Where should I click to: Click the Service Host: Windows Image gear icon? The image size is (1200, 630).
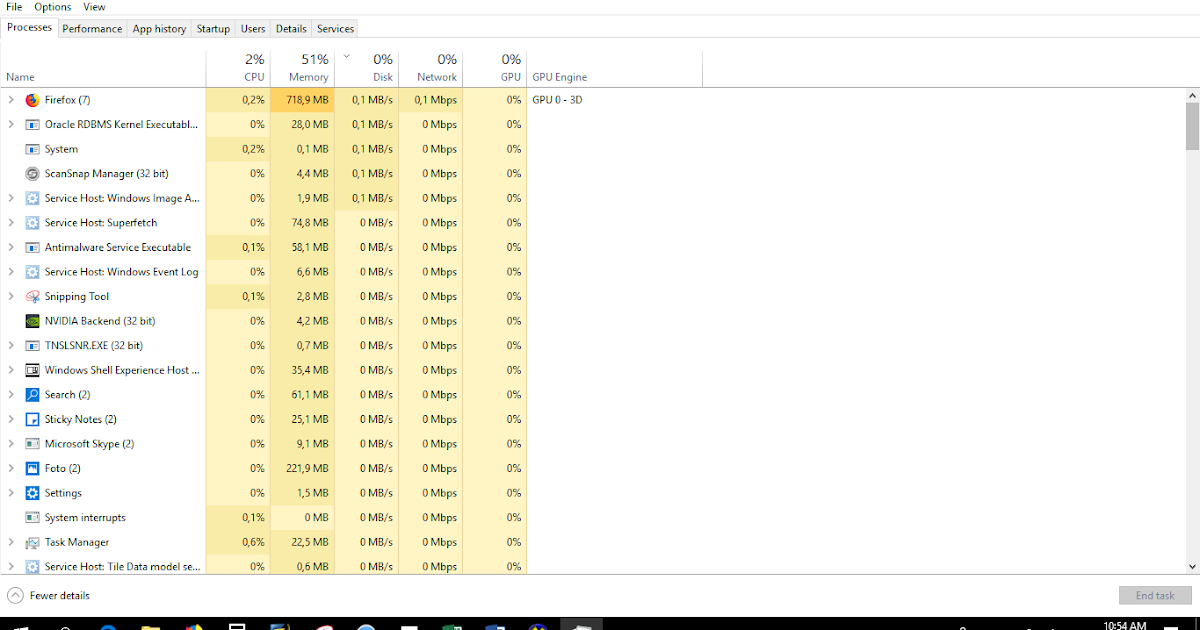tap(32, 198)
